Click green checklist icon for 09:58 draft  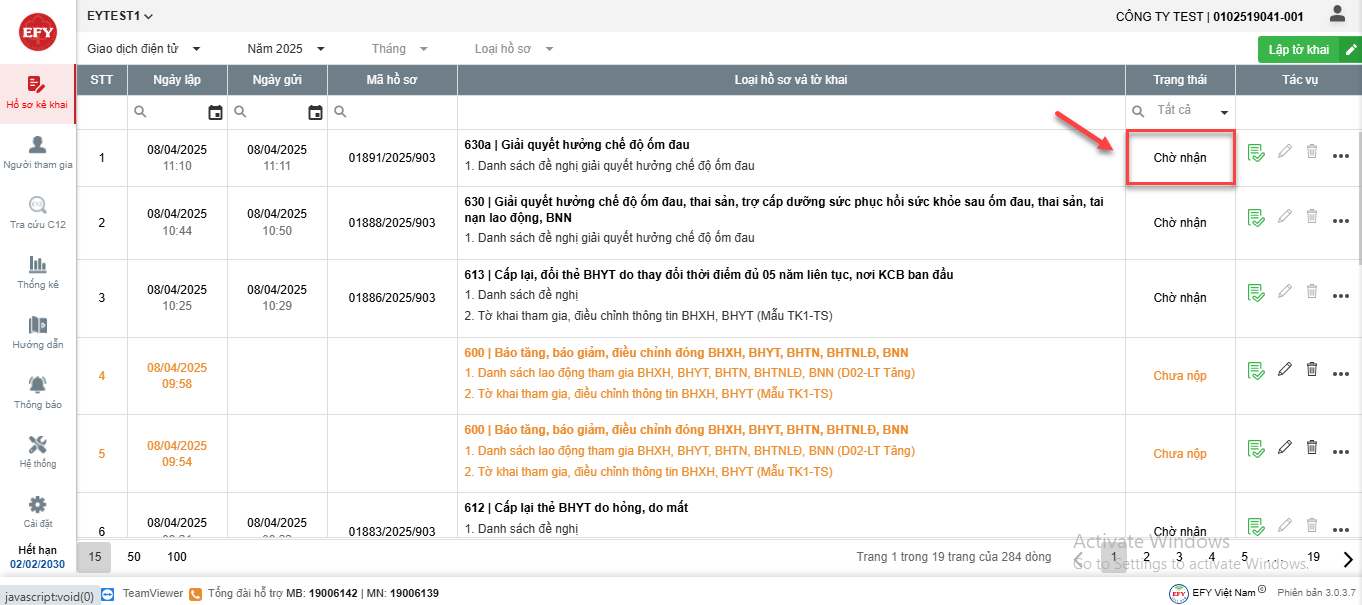[x=1256, y=371]
